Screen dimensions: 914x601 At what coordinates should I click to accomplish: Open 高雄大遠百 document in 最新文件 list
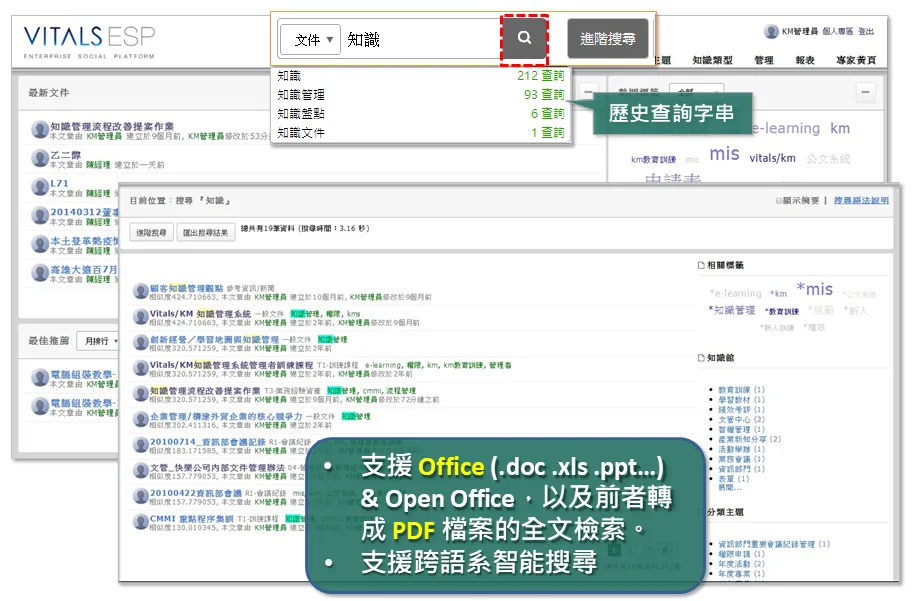pos(84,269)
